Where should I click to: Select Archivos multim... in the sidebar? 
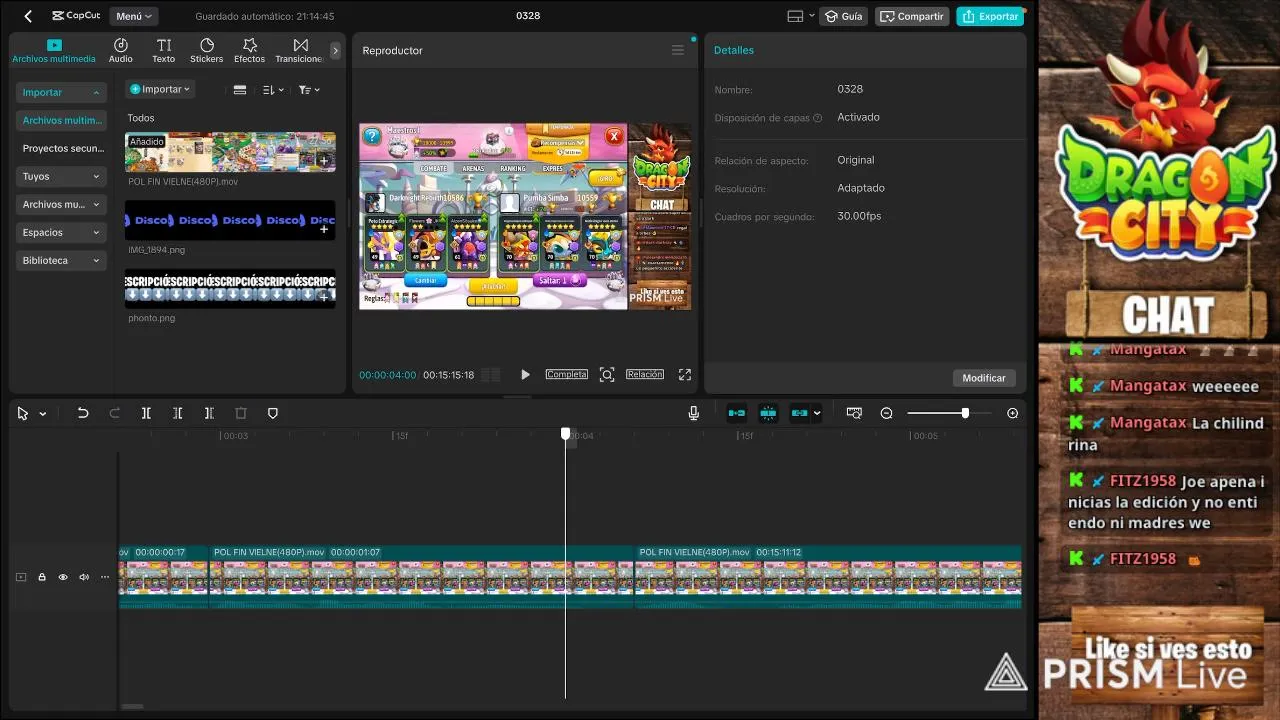[61, 120]
